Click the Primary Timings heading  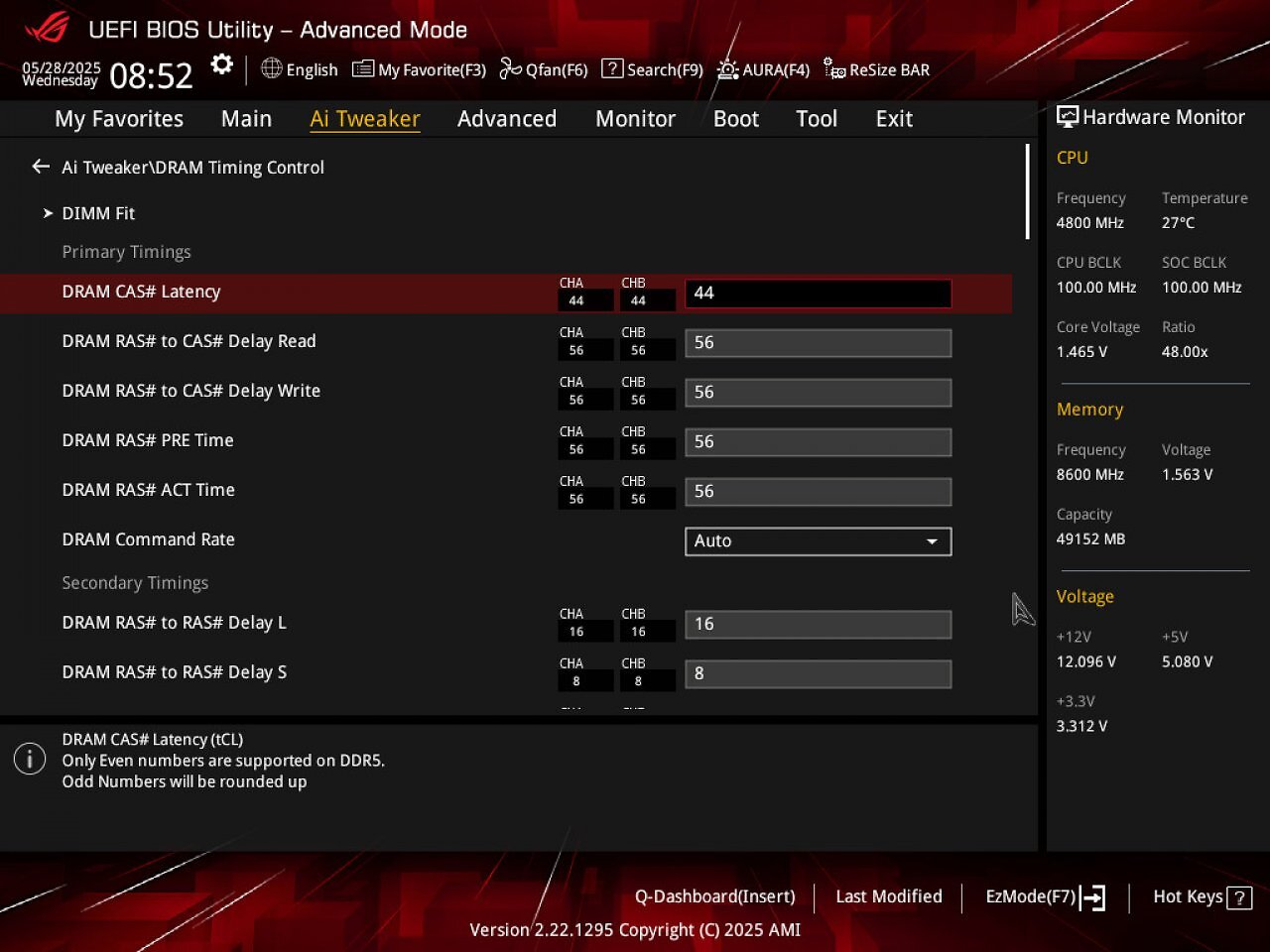coord(126,252)
